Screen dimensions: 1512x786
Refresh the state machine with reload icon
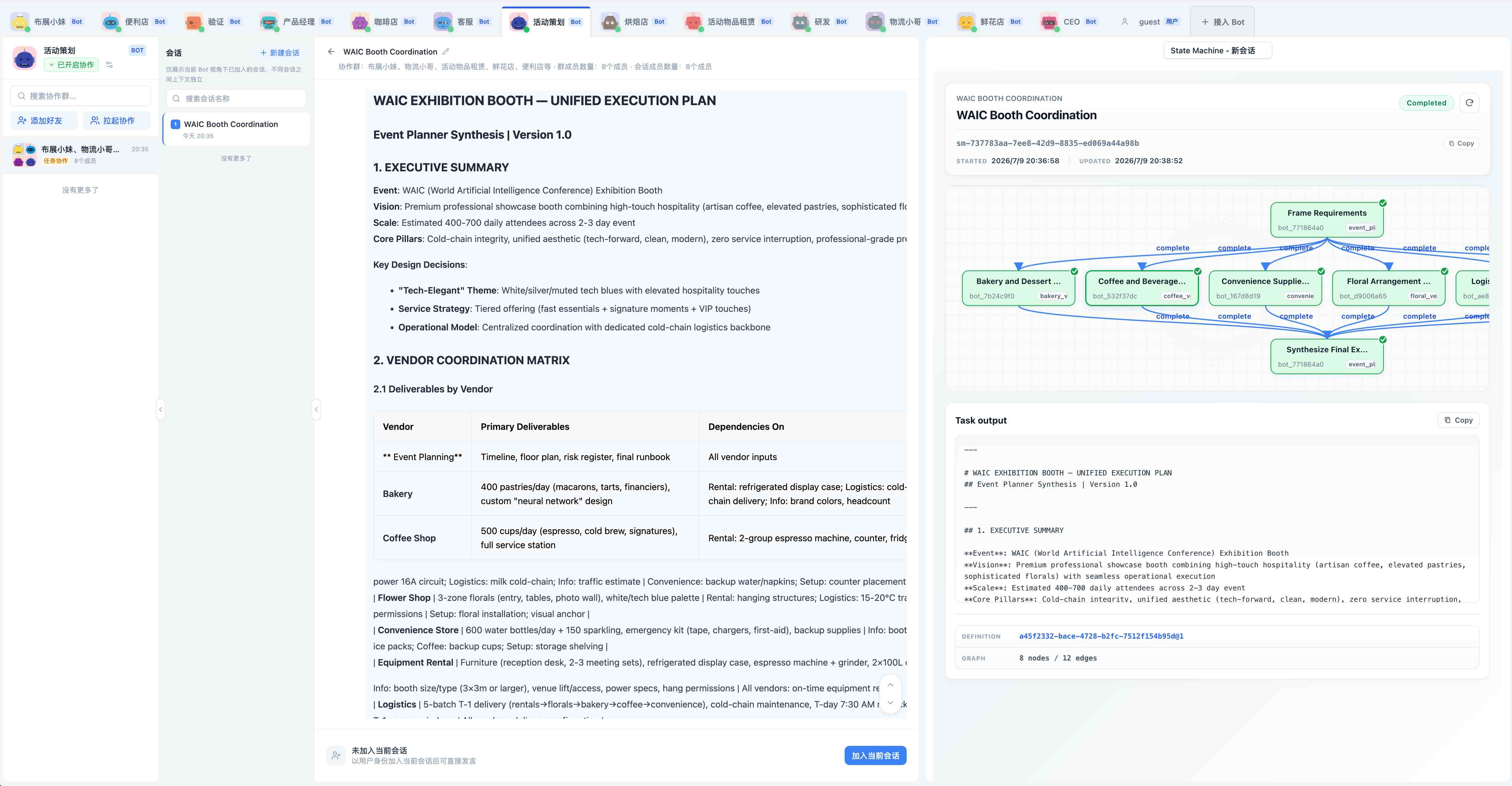point(1469,103)
